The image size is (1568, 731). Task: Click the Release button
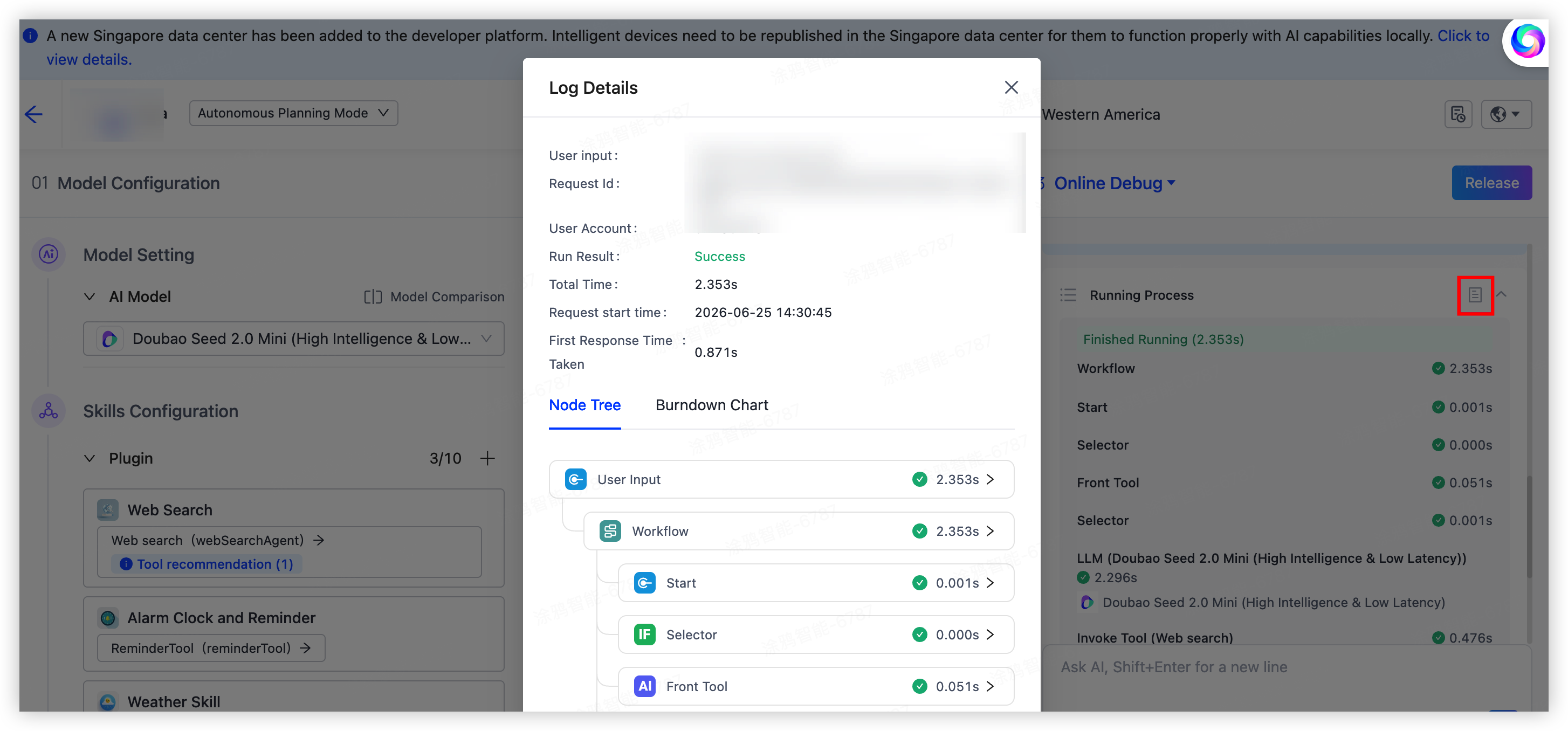point(1491,183)
